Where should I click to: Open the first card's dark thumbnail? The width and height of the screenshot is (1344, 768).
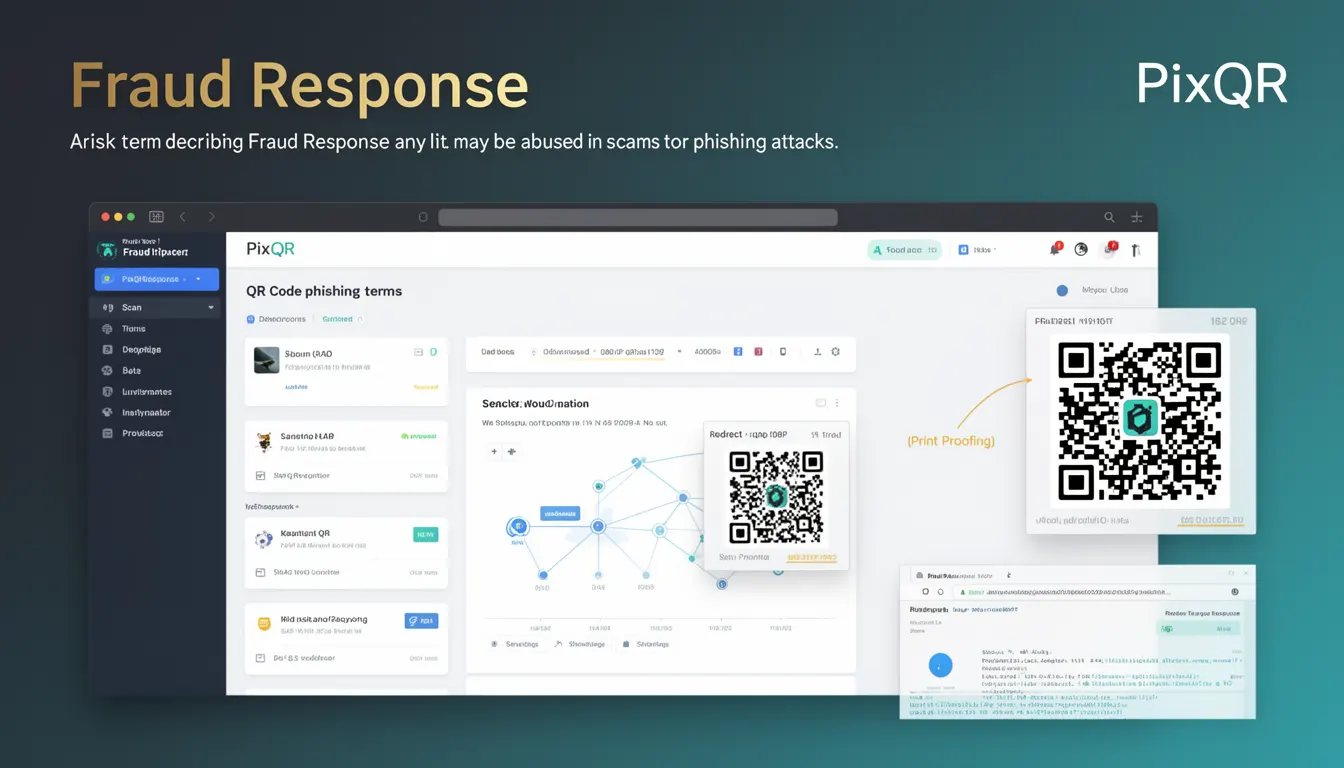click(266, 360)
